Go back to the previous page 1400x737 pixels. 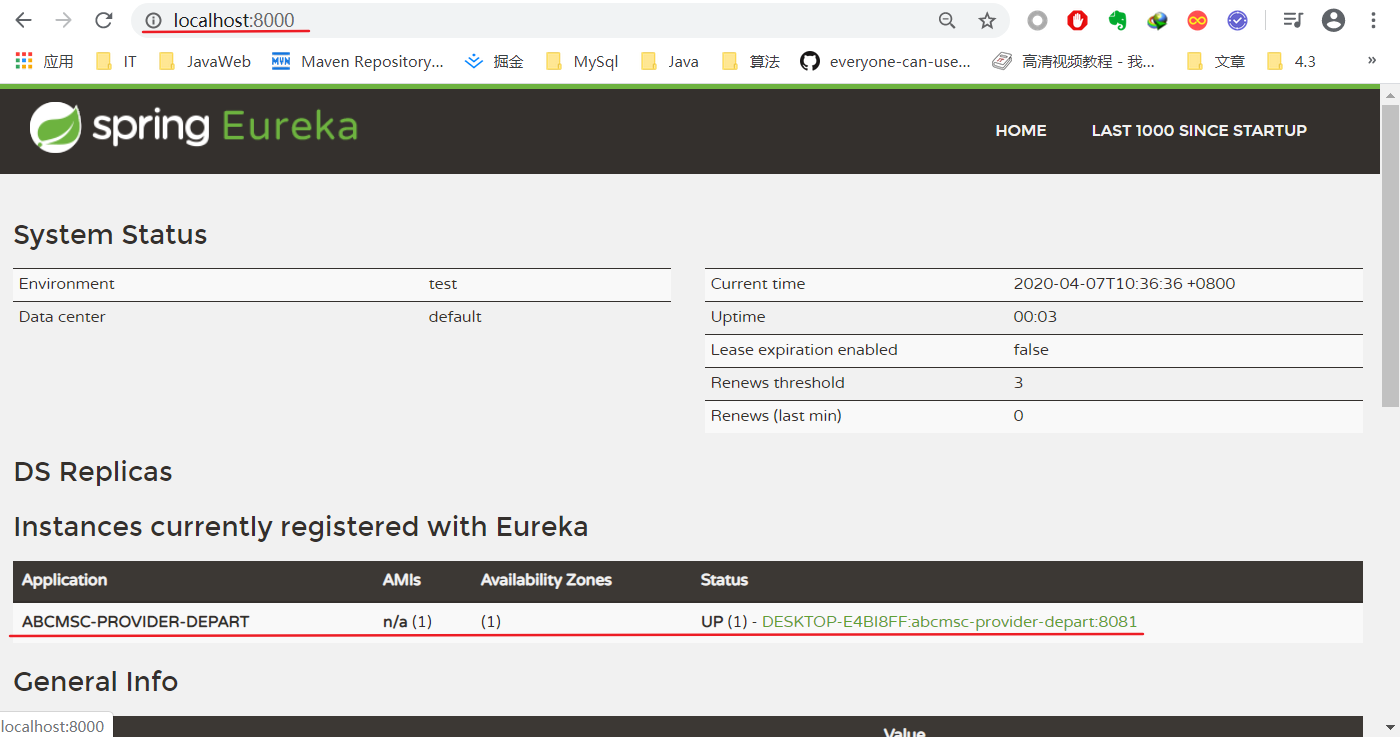point(23,20)
